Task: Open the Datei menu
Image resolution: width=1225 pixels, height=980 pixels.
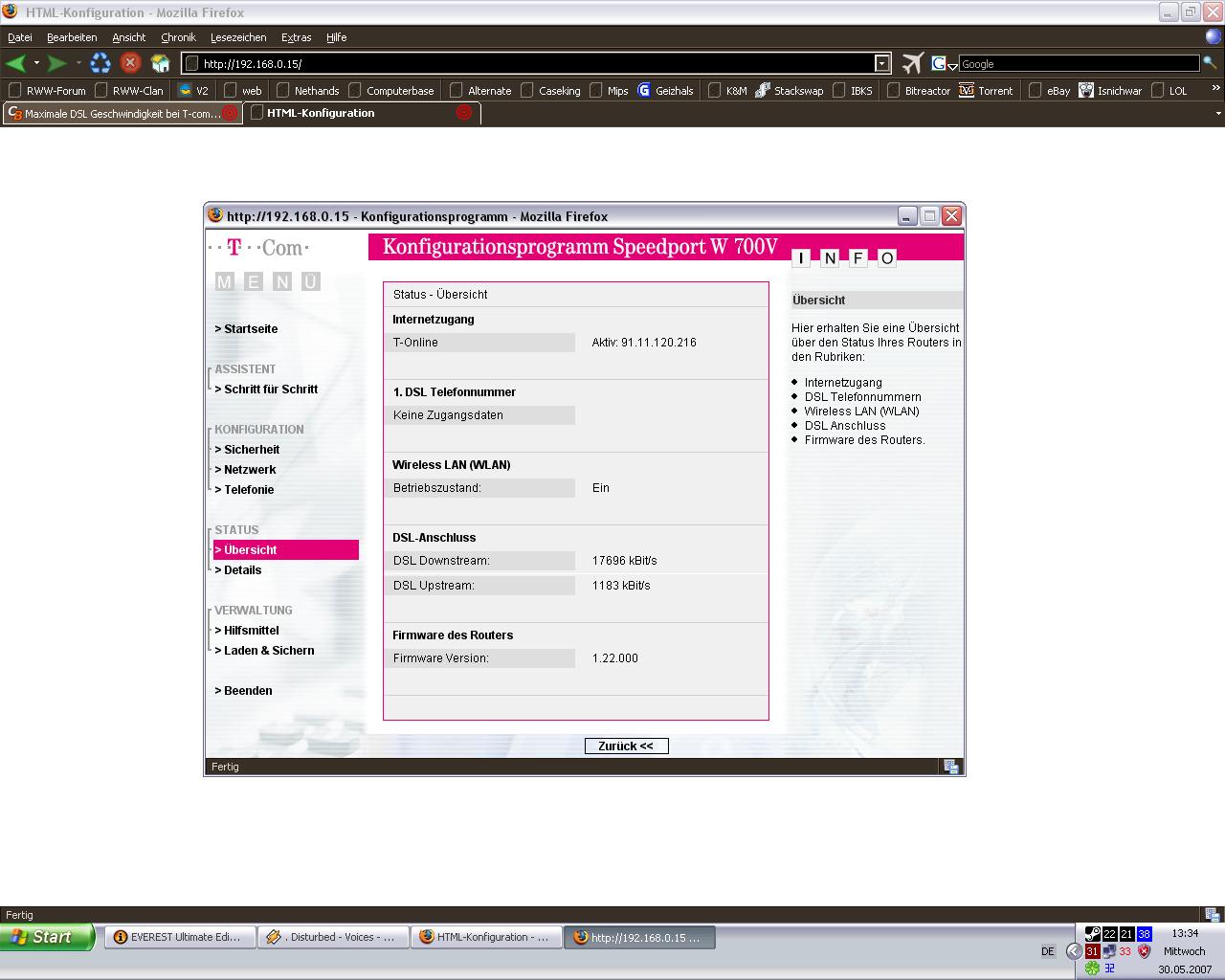Action: click(x=20, y=37)
